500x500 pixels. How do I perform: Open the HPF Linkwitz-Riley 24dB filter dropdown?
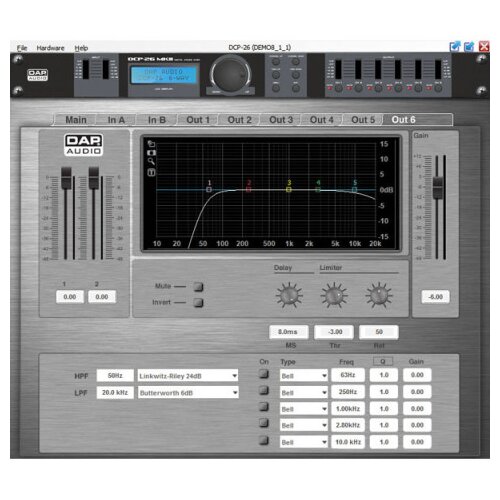[x=188, y=376]
